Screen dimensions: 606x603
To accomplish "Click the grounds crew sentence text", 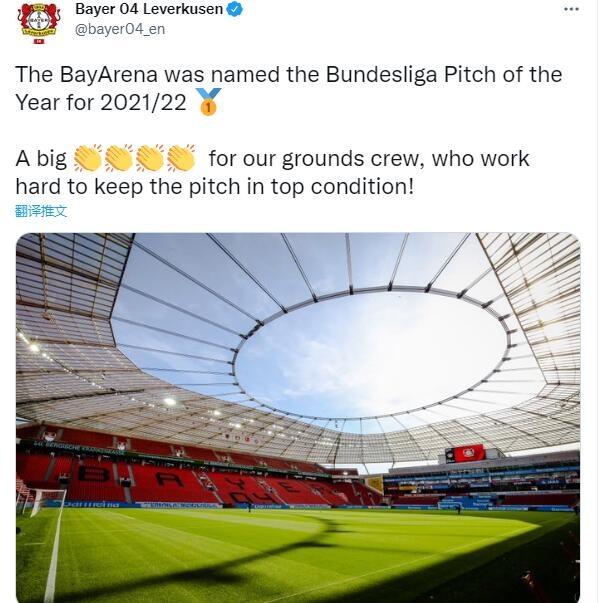I will click(x=272, y=172).
